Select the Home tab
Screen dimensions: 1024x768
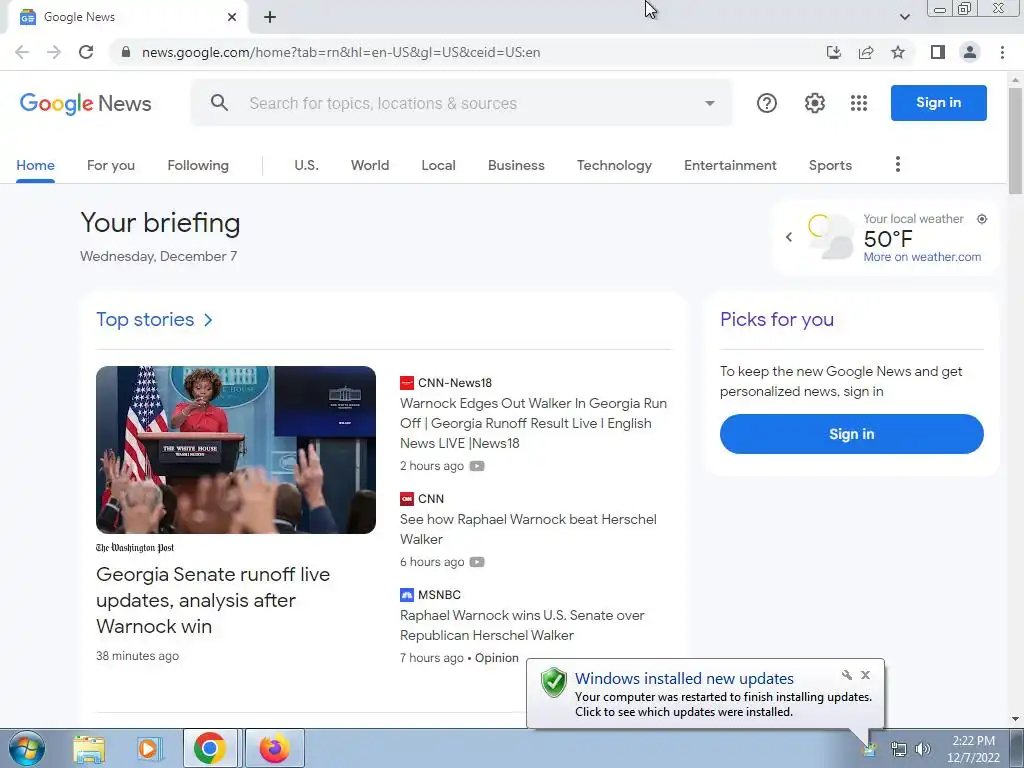coord(35,165)
